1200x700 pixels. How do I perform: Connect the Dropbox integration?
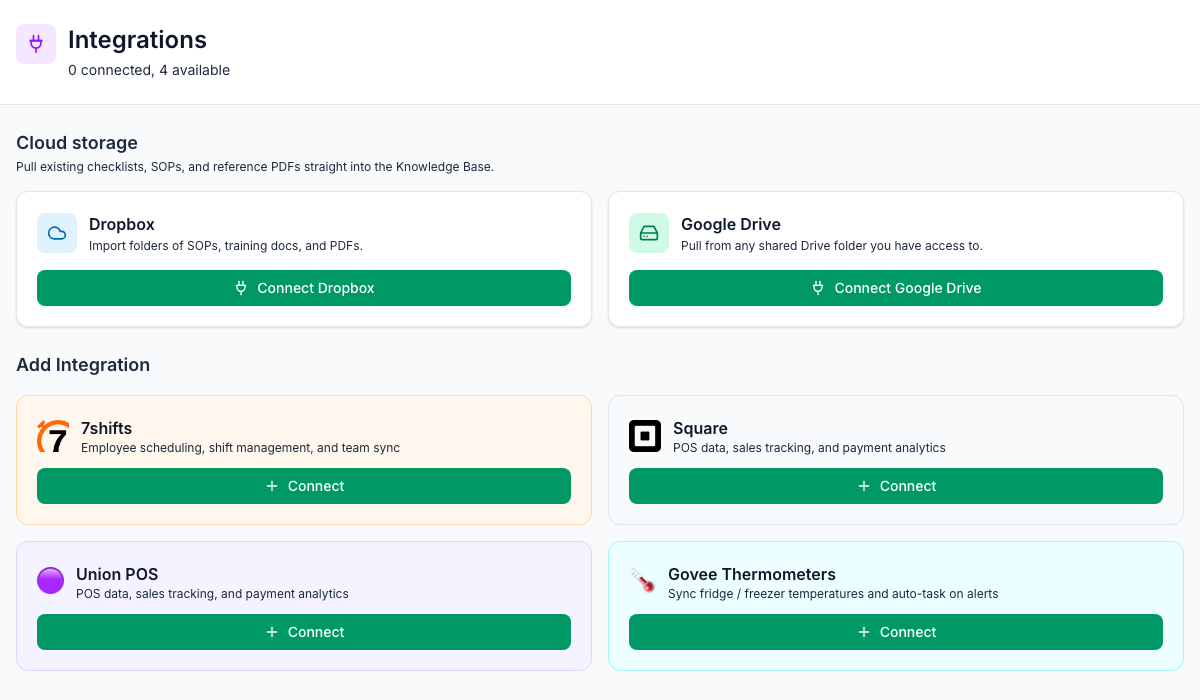pos(304,288)
